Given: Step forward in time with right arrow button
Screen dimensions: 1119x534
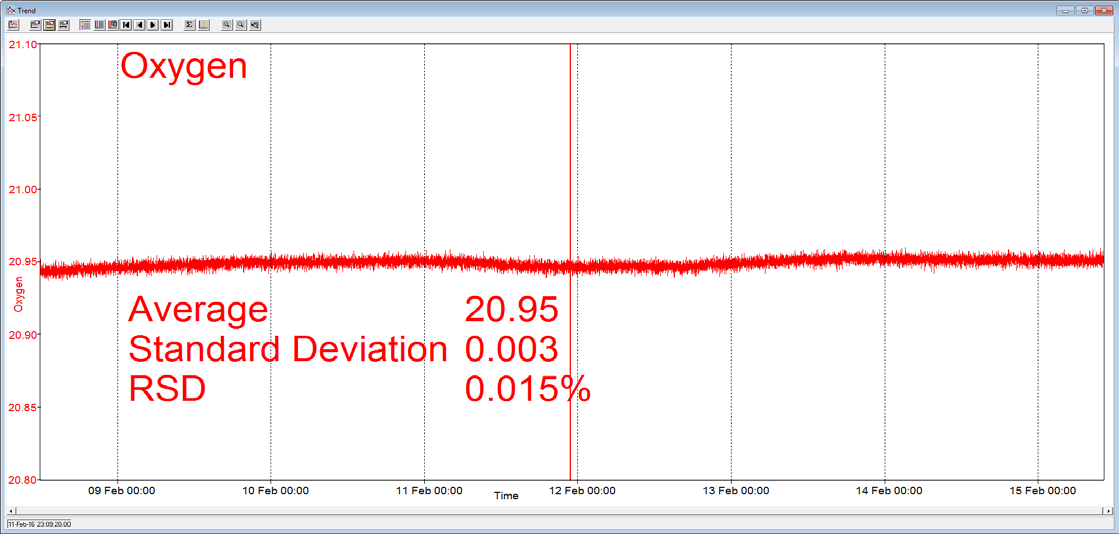Looking at the screenshot, I should (x=153, y=24).
